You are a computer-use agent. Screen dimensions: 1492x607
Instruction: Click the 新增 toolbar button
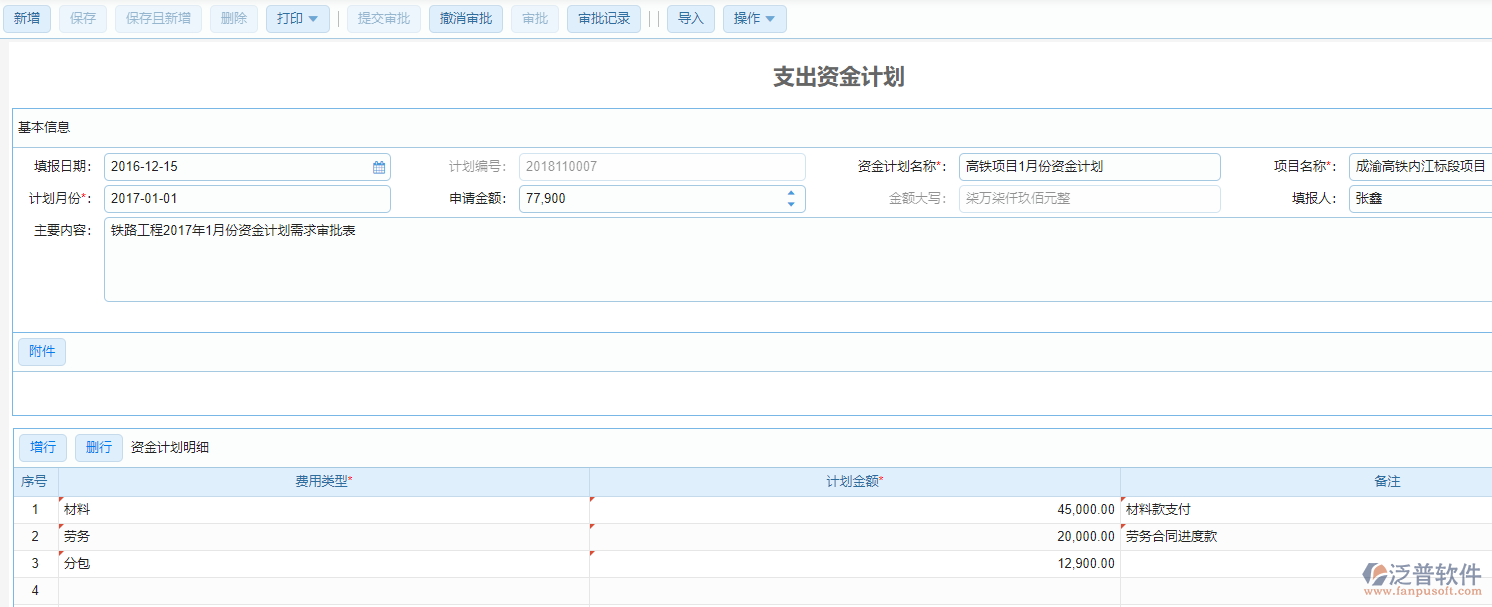coord(27,18)
